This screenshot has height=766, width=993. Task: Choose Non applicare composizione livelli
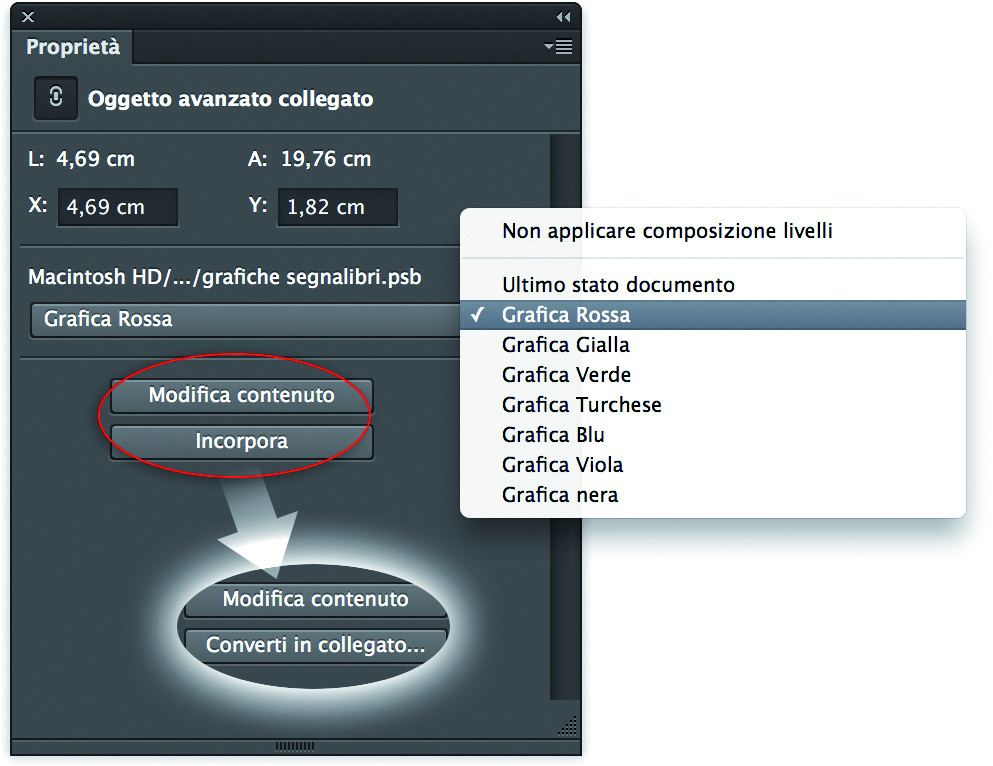713,231
